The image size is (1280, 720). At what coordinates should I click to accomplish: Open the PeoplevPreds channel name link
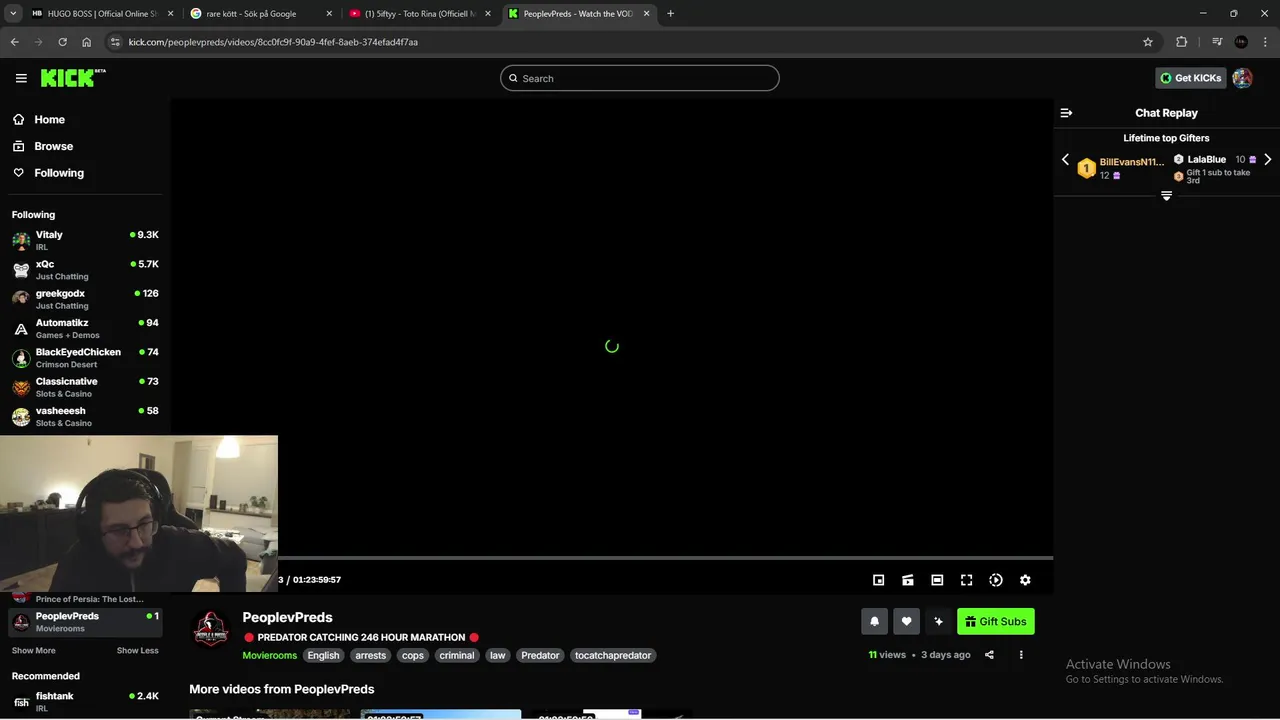287,617
